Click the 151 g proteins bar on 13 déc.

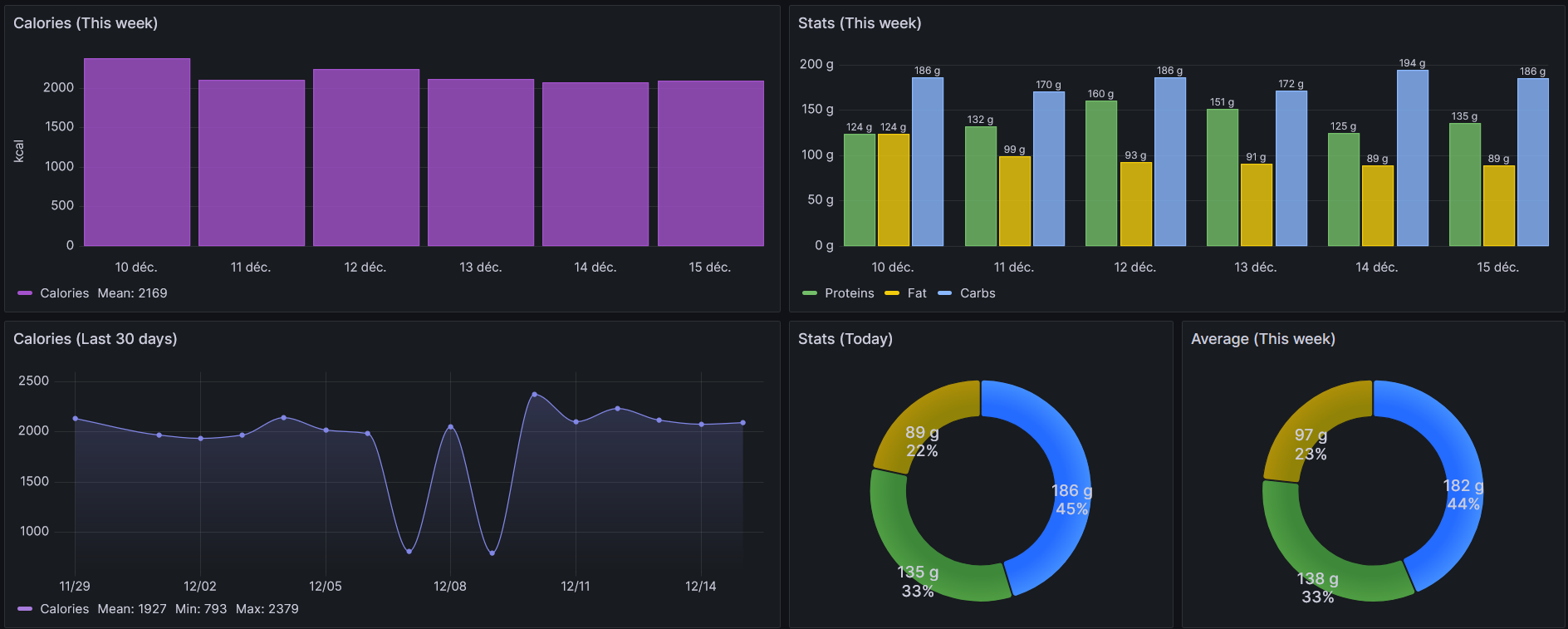1223,178
